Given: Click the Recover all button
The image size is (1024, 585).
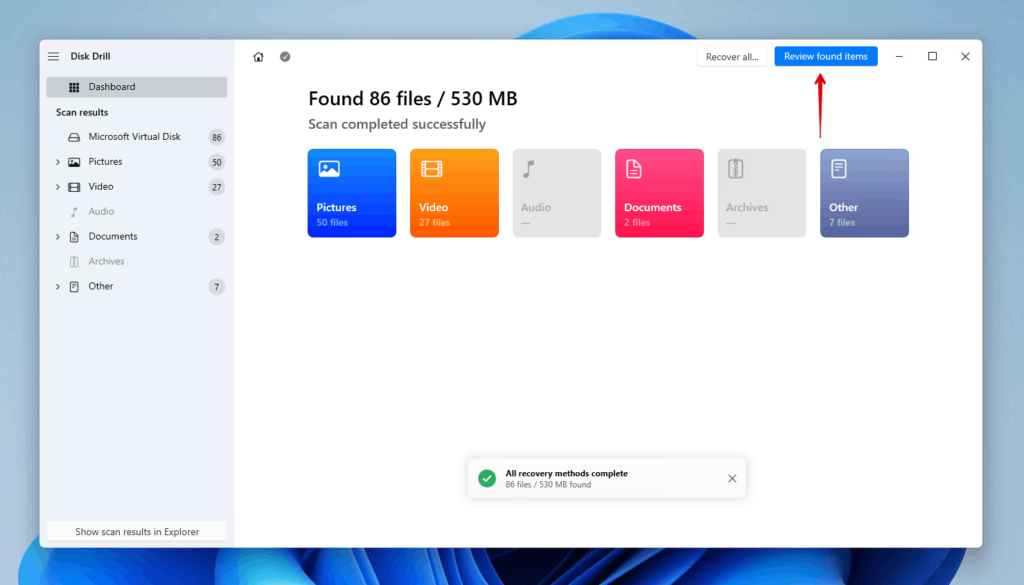Looking at the screenshot, I should [732, 56].
